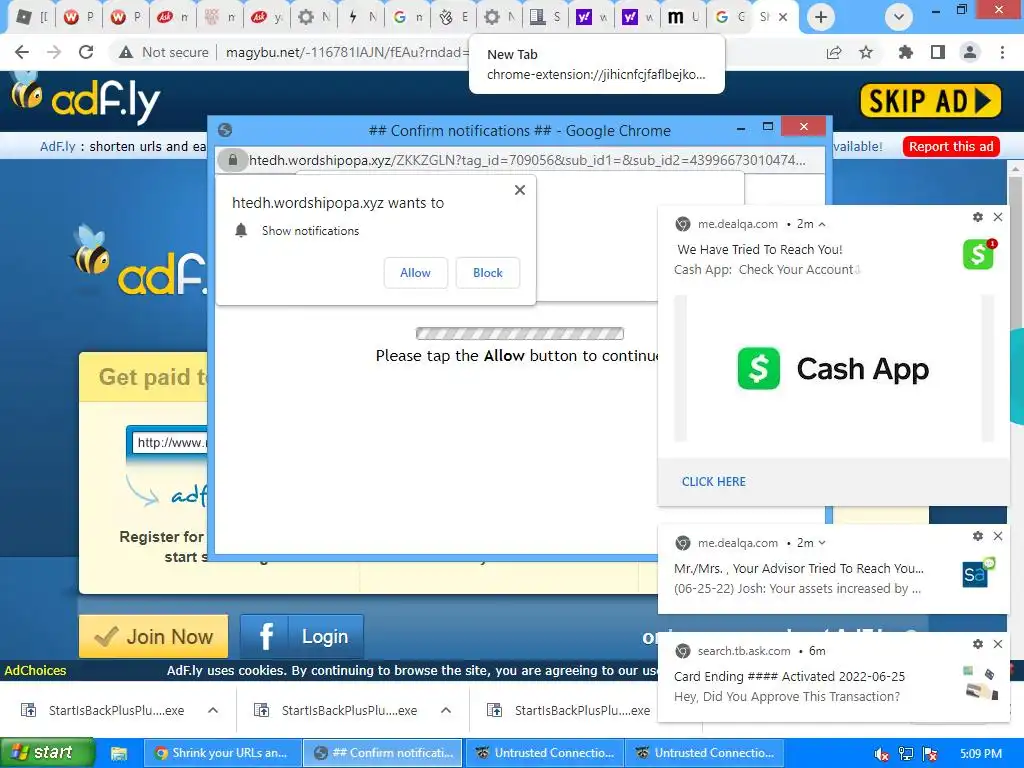The height and width of the screenshot is (768, 1024).
Task: Expand the Advisor notification chevron
Action: point(822,543)
